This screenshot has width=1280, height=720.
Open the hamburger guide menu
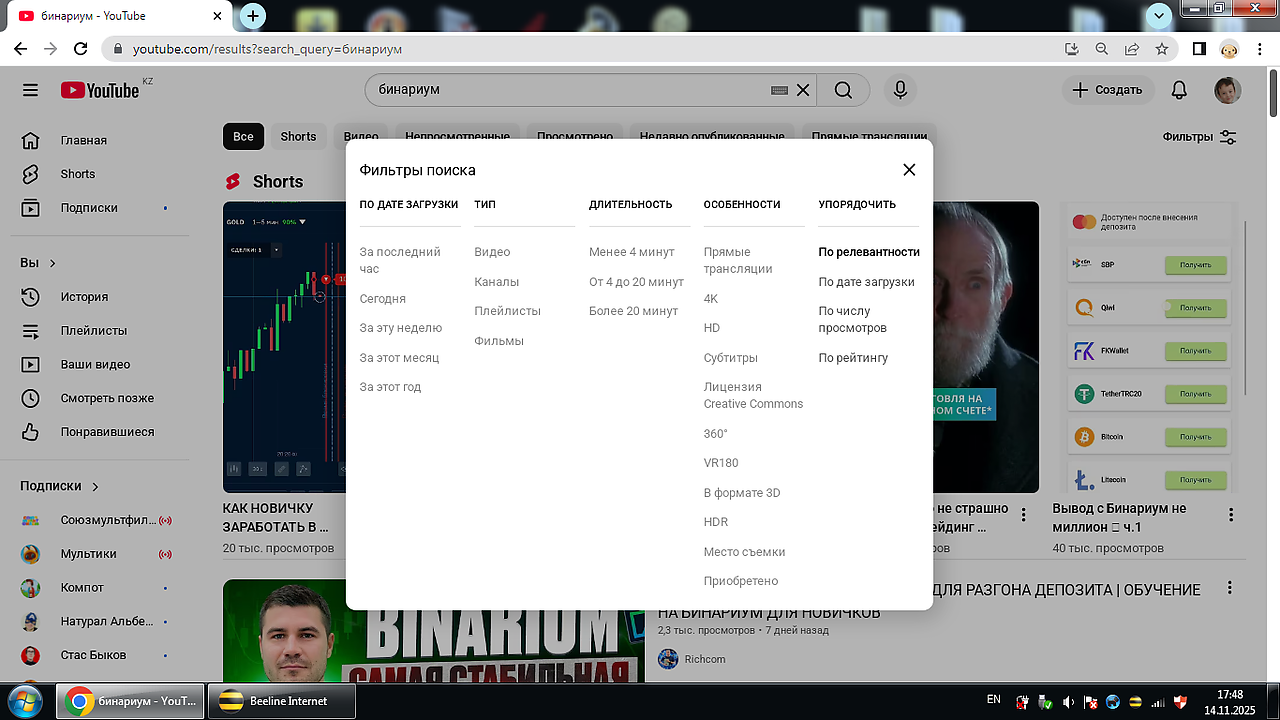point(30,90)
